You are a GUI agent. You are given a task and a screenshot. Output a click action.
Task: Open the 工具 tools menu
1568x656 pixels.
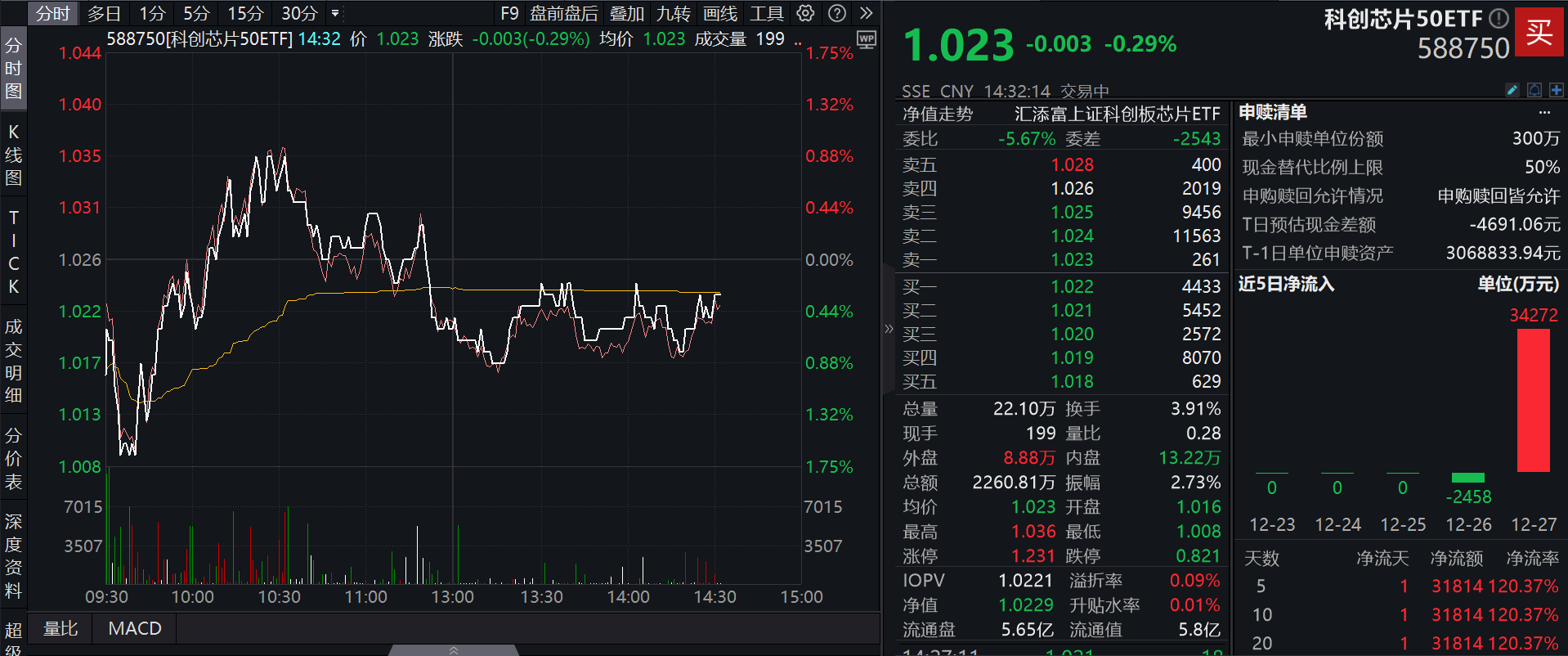point(767,13)
